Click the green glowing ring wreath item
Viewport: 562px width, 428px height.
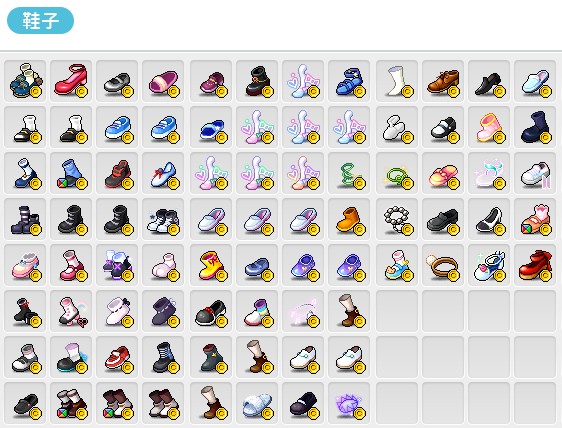pyautogui.click(x=397, y=173)
